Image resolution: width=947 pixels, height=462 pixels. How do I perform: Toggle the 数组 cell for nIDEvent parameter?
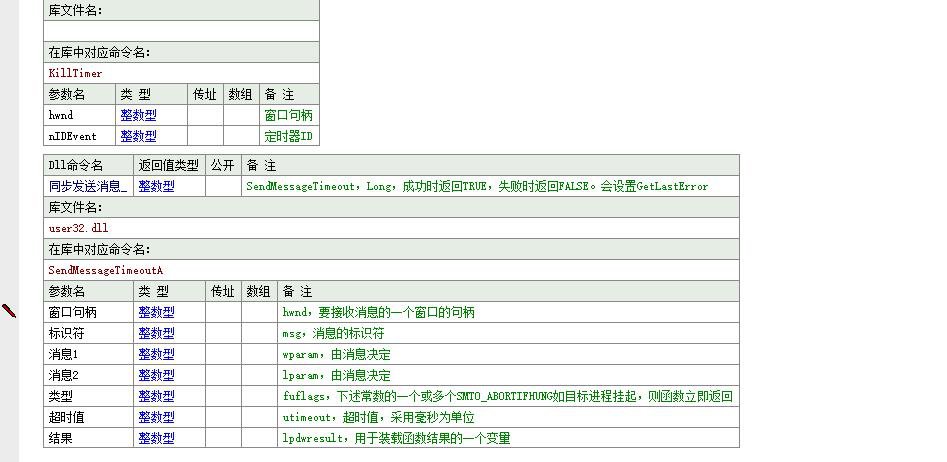240,136
